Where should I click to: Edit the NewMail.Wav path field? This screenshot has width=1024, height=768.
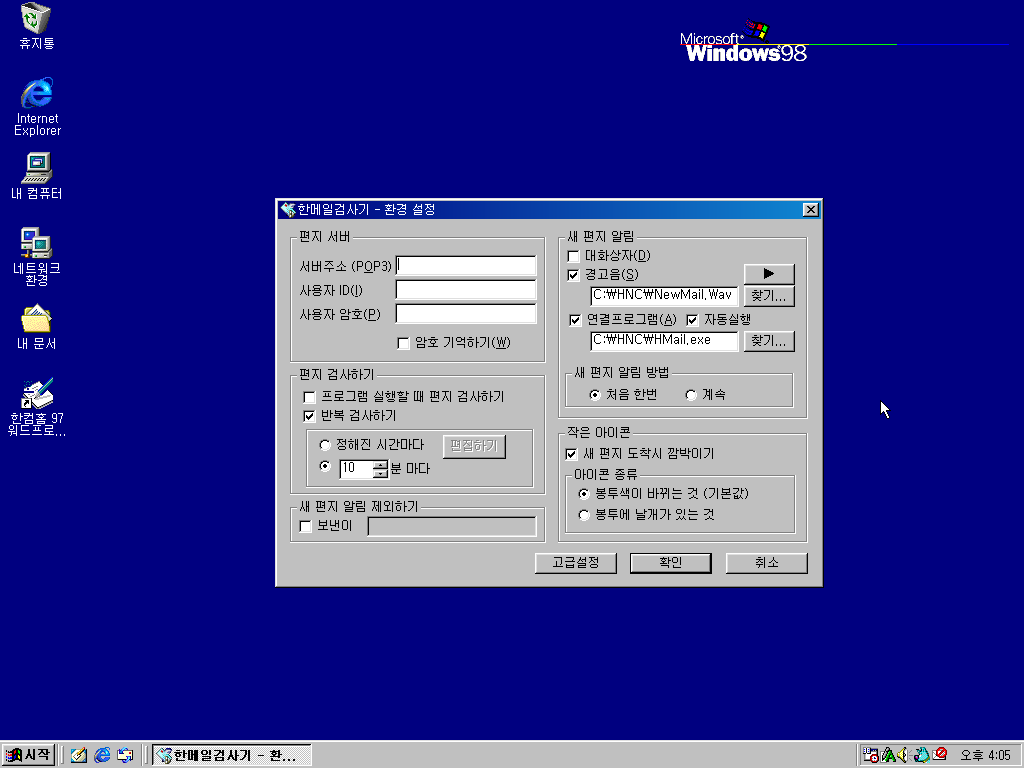[x=664, y=296]
